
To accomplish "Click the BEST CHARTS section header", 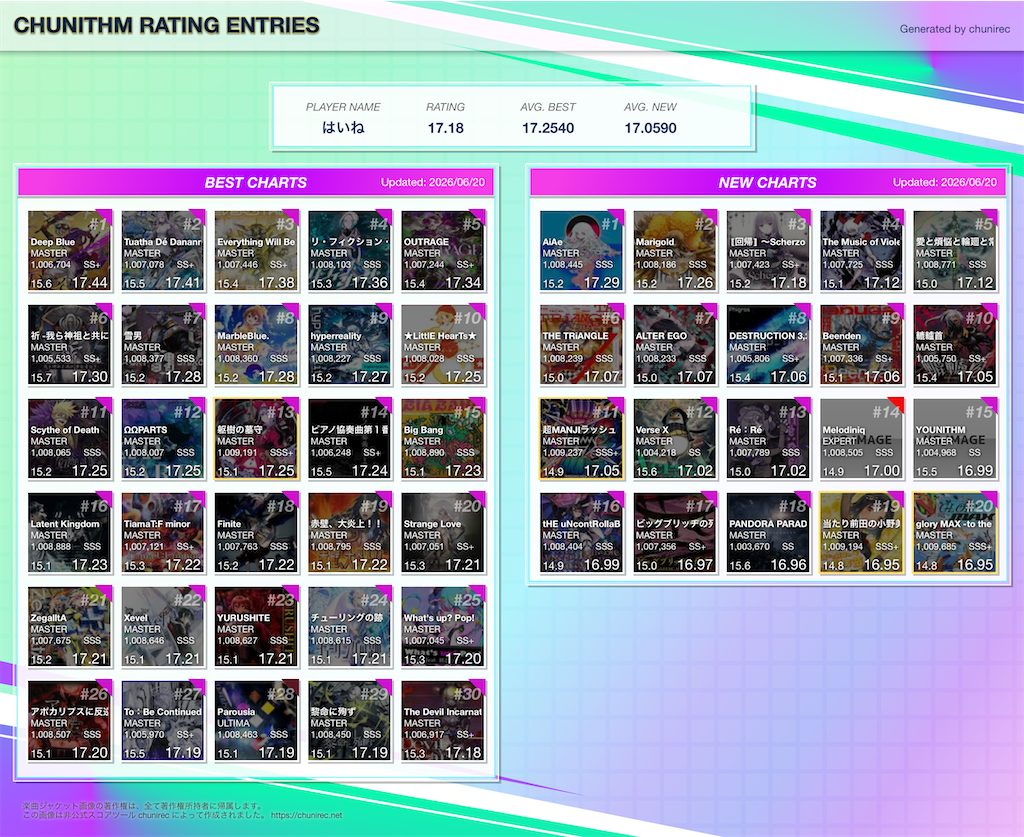I will click(x=255, y=182).
